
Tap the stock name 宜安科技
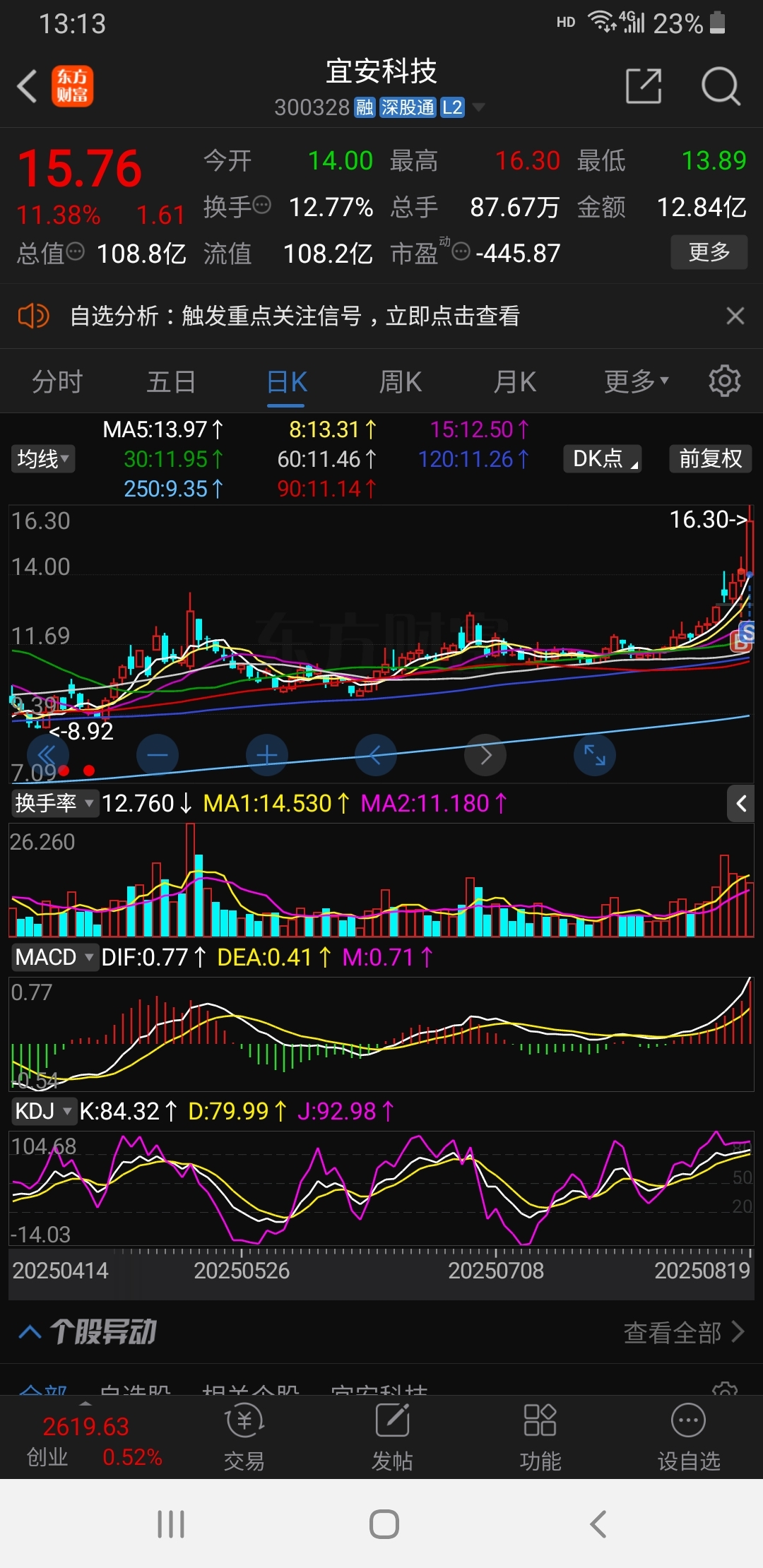(381, 71)
